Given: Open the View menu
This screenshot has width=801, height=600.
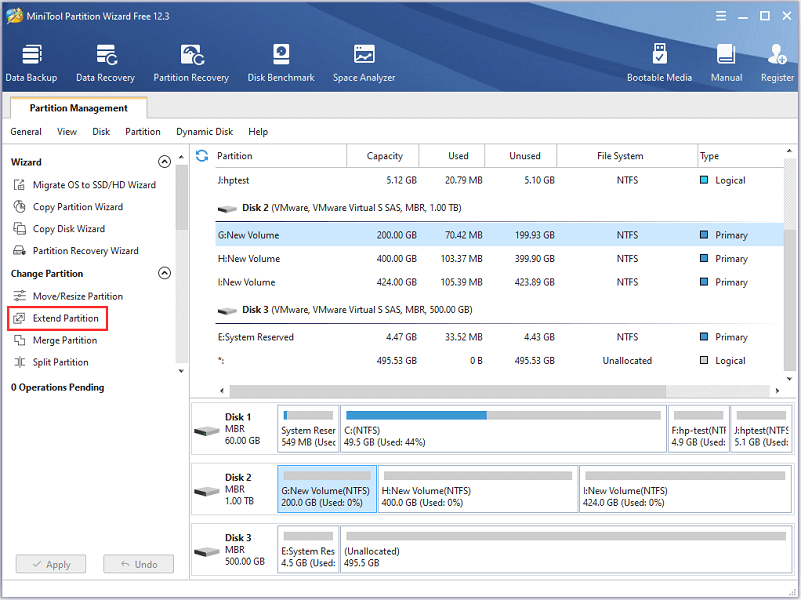Looking at the screenshot, I should 67,132.
